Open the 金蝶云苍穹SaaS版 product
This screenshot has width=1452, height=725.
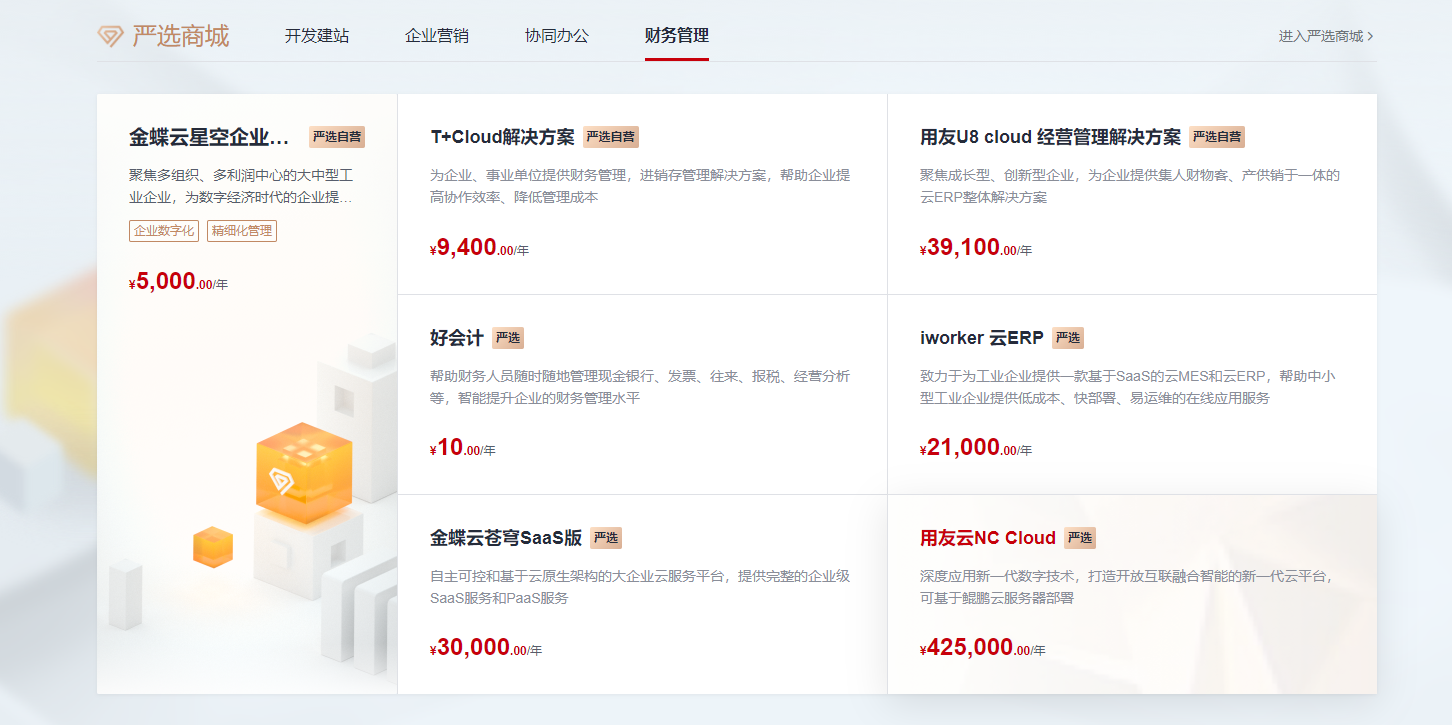point(506,538)
